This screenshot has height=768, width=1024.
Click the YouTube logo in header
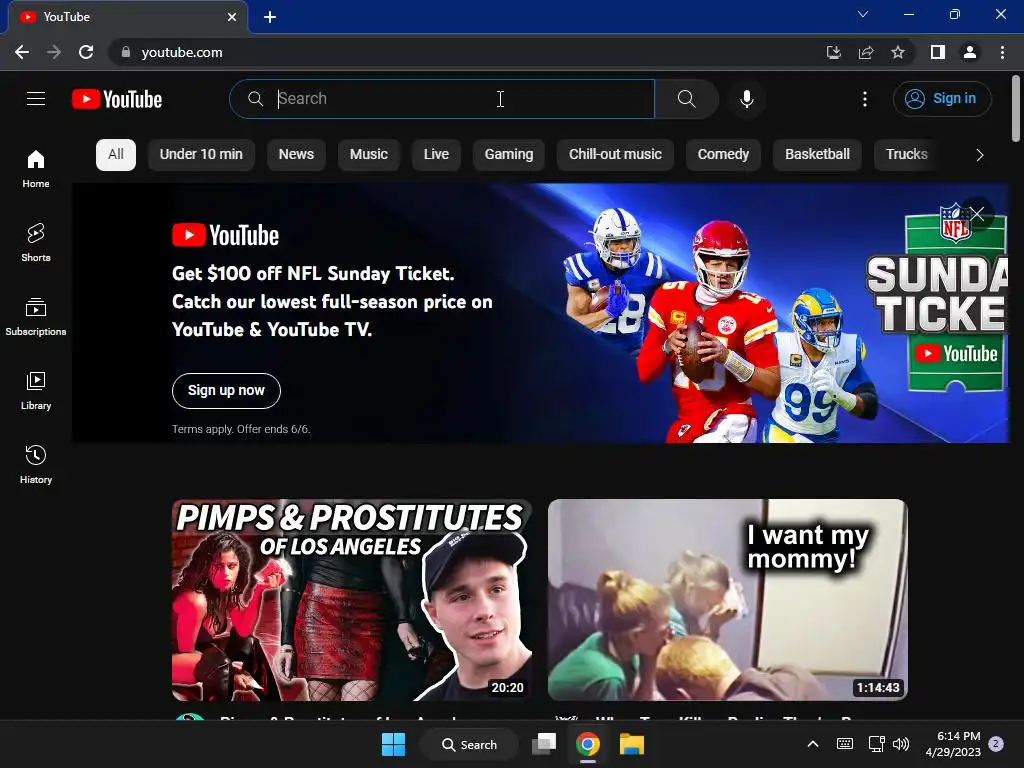(117, 99)
